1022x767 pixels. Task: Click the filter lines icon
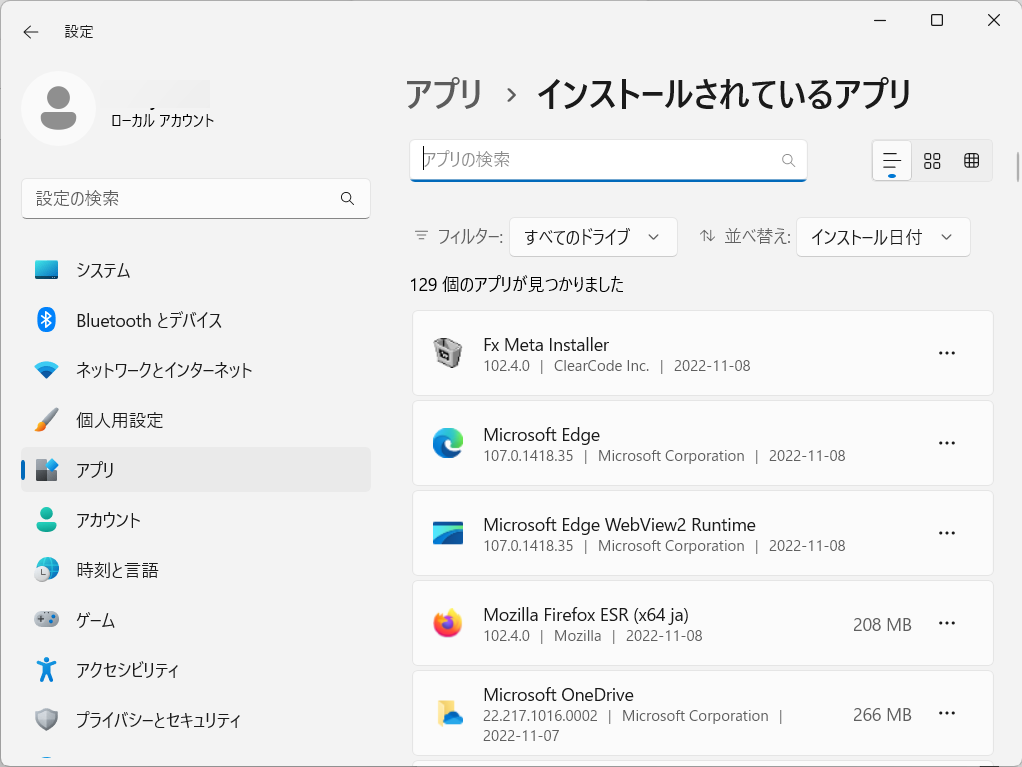[x=422, y=236]
